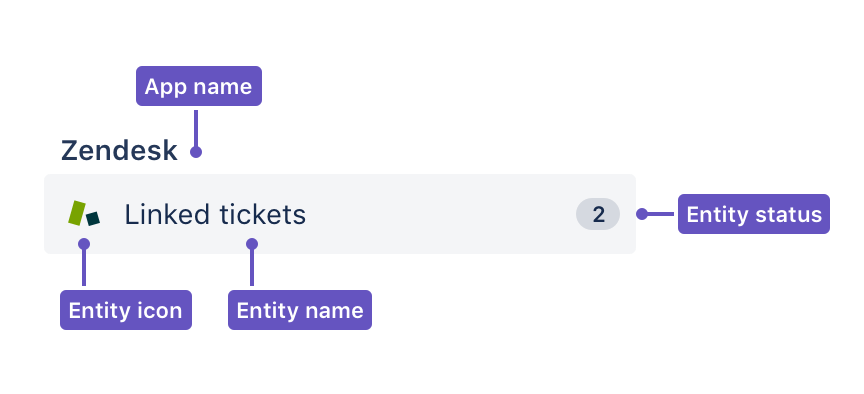Viewport: 864px width, 394px height.
Task: Select the 'Entity name' purple label
Action: pos(300,310)
